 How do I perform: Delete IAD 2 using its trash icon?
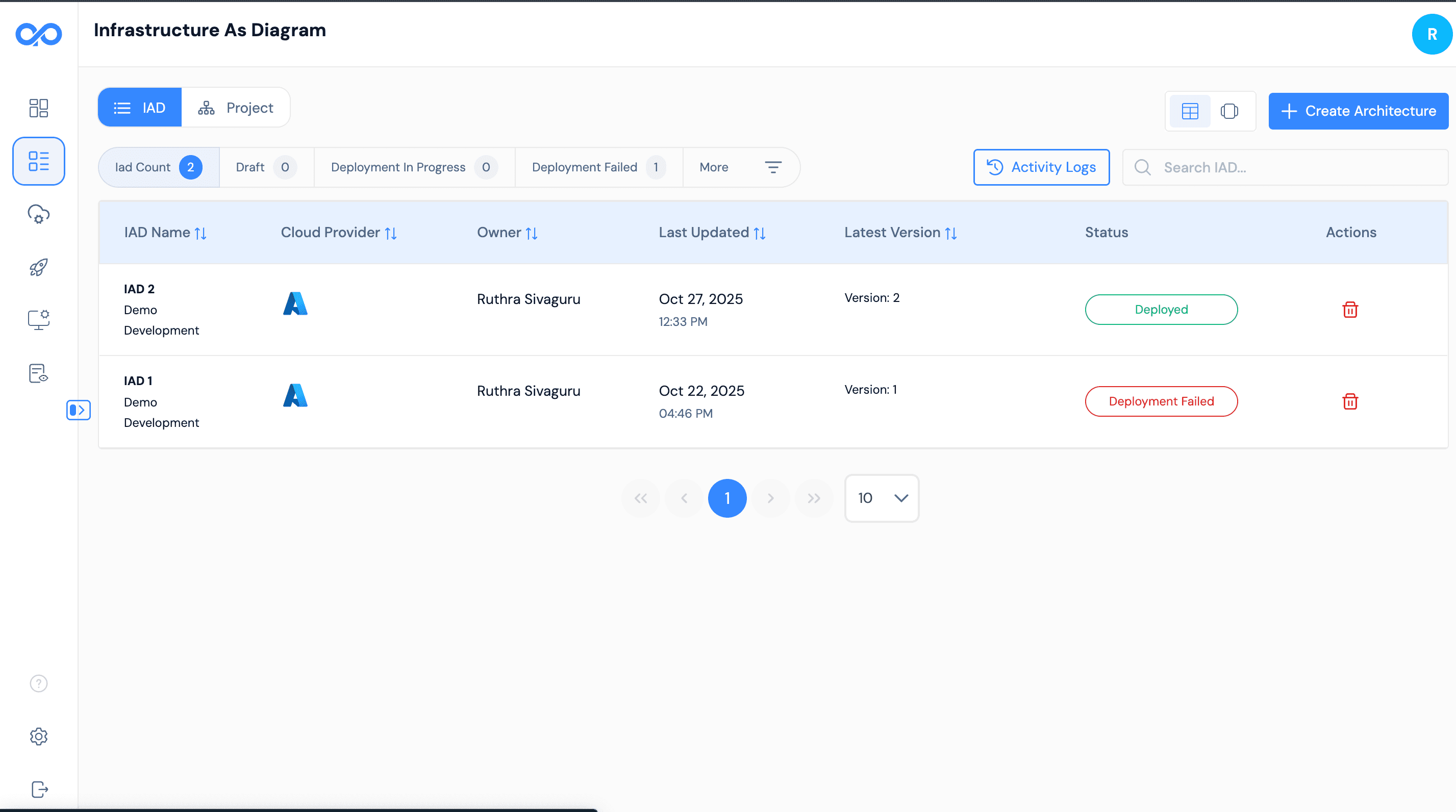[x=1350, y=309]
